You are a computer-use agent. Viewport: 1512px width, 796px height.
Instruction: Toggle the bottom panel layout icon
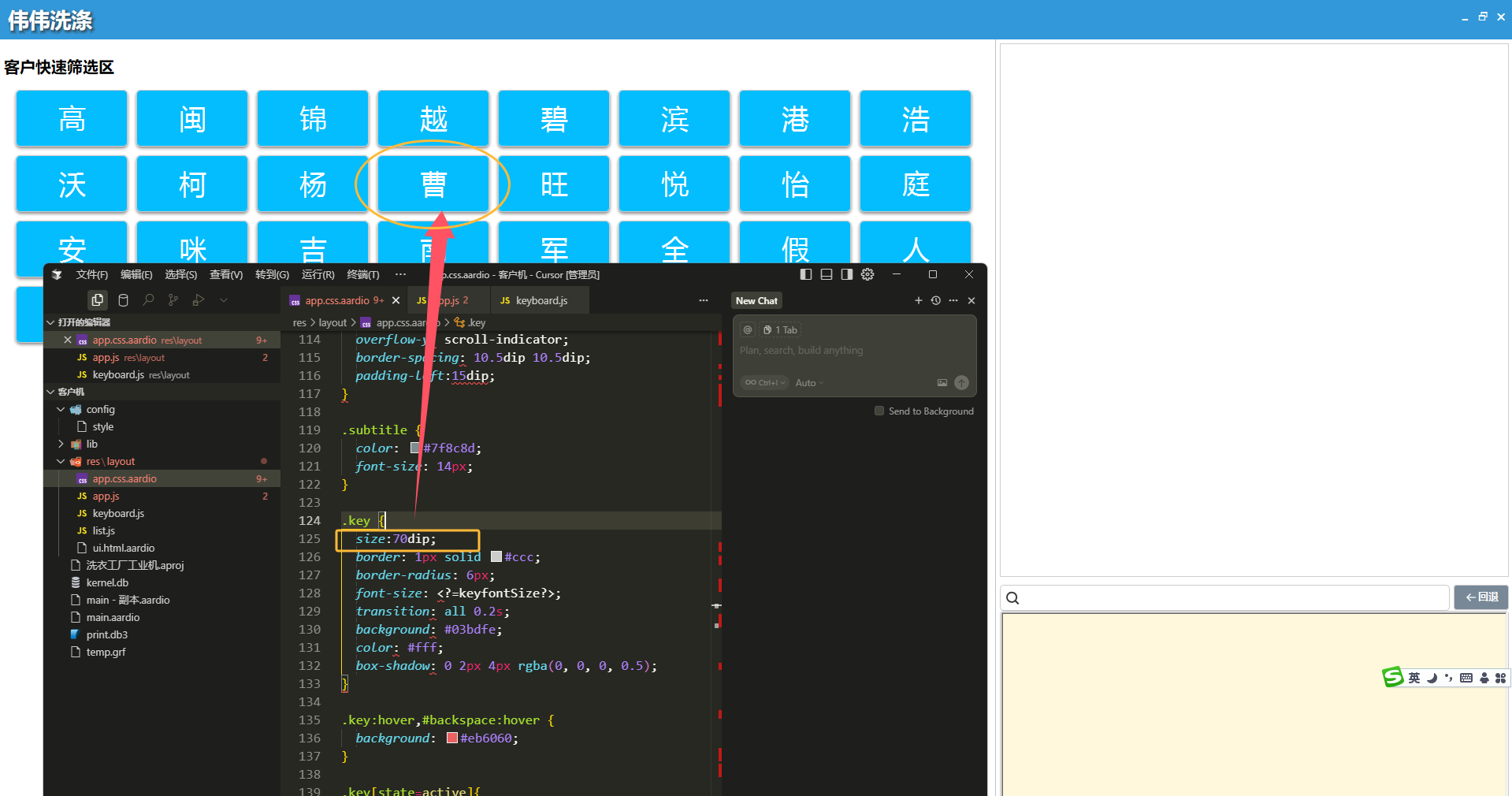click(826, 274)
